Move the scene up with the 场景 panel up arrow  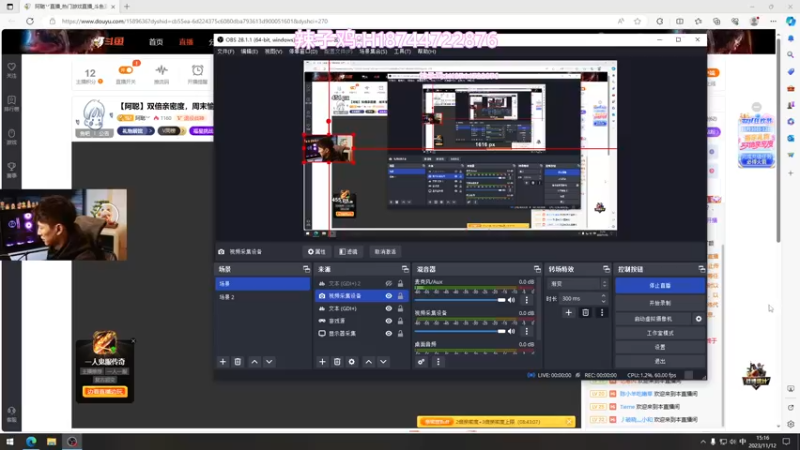[x=254, y=362]
